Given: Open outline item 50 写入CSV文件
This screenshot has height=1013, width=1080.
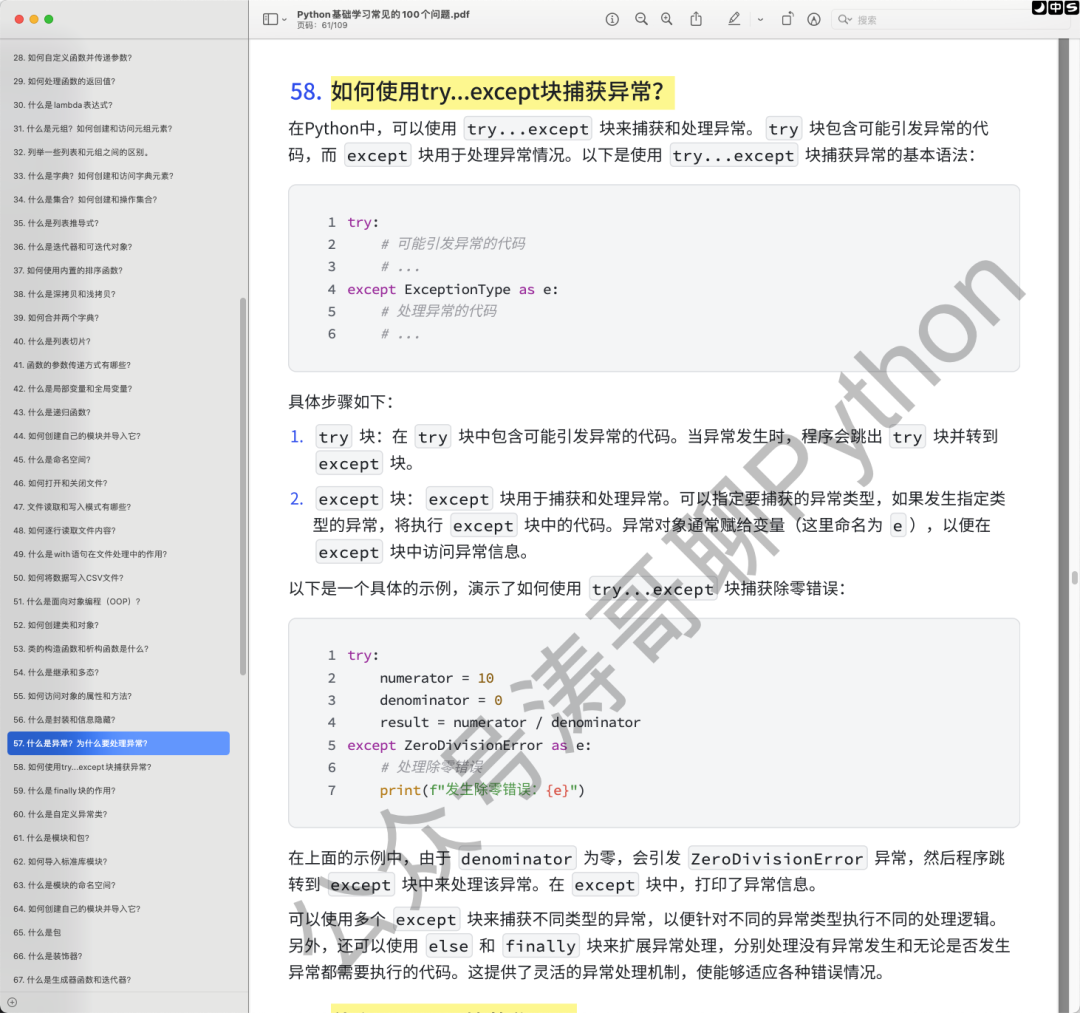Looking at the screenshot, I should [68, 578].
